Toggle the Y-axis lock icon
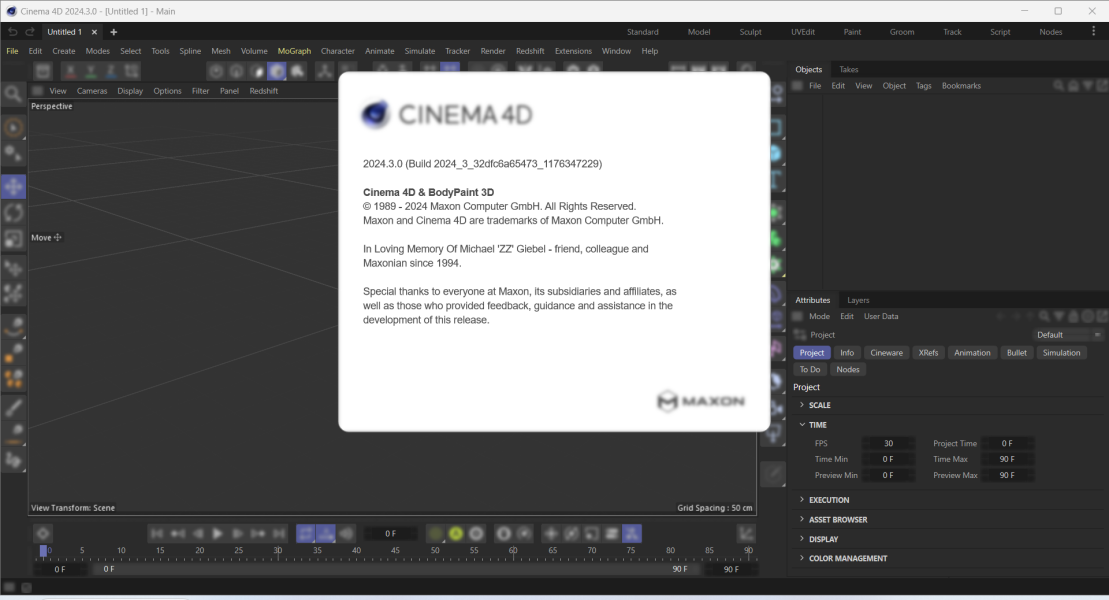 (x=91, y=71)
